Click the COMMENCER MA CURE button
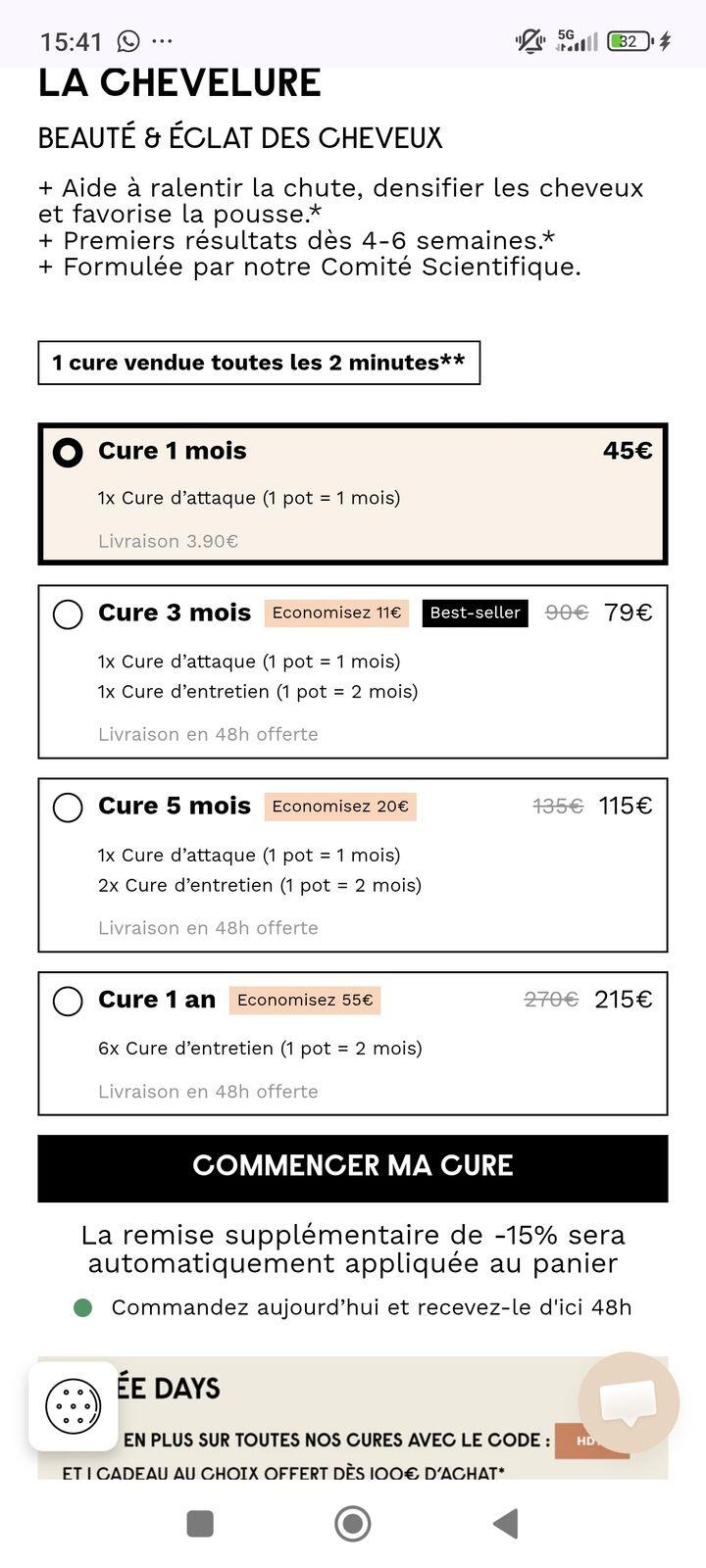 pyautogui.click(x=353, y=1168)
